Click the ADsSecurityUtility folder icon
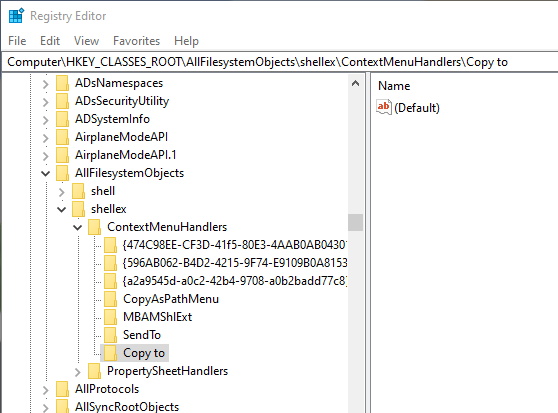This screenshot has height=413, width=558. (62, 101)
